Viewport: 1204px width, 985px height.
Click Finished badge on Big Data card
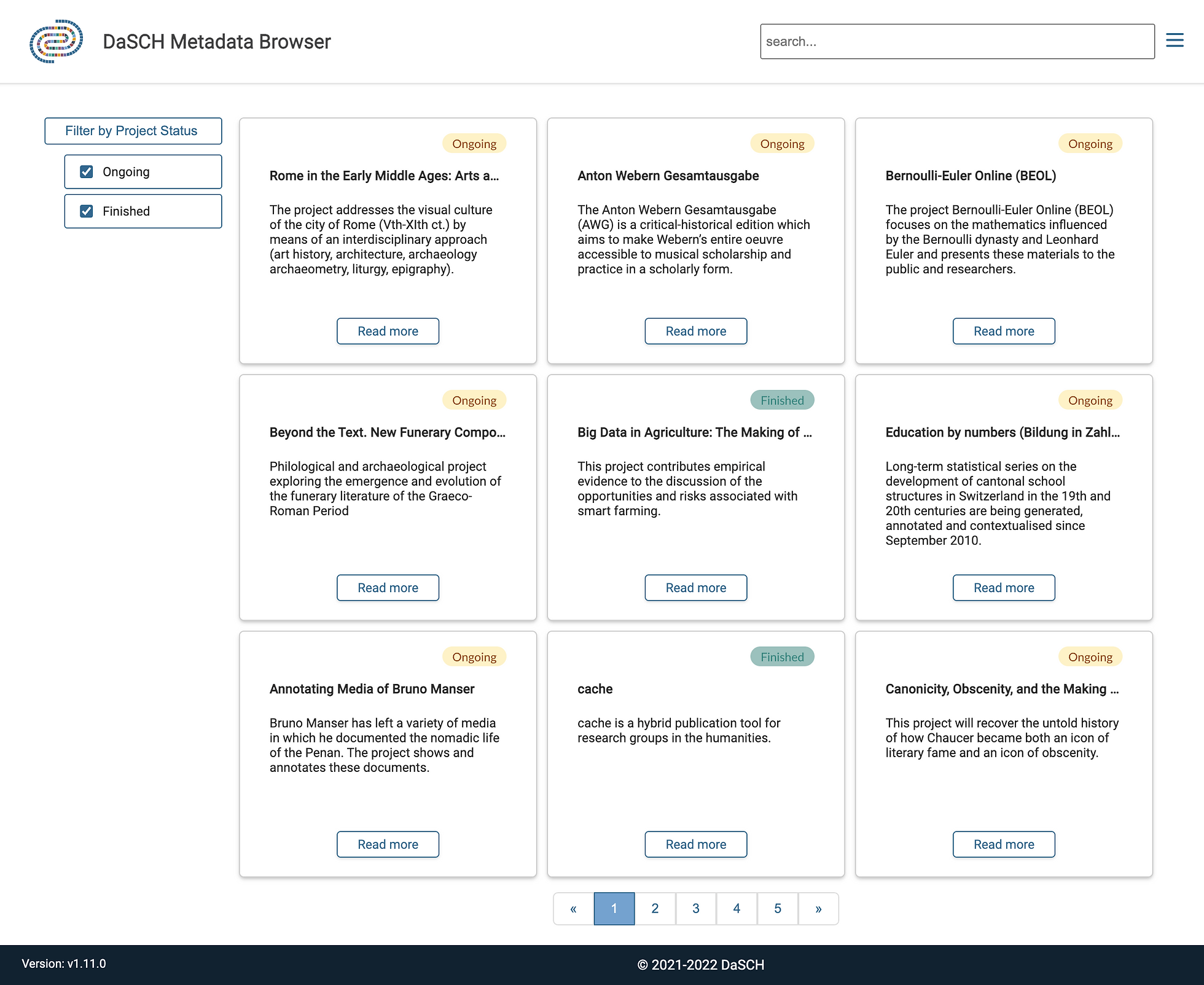782,400
